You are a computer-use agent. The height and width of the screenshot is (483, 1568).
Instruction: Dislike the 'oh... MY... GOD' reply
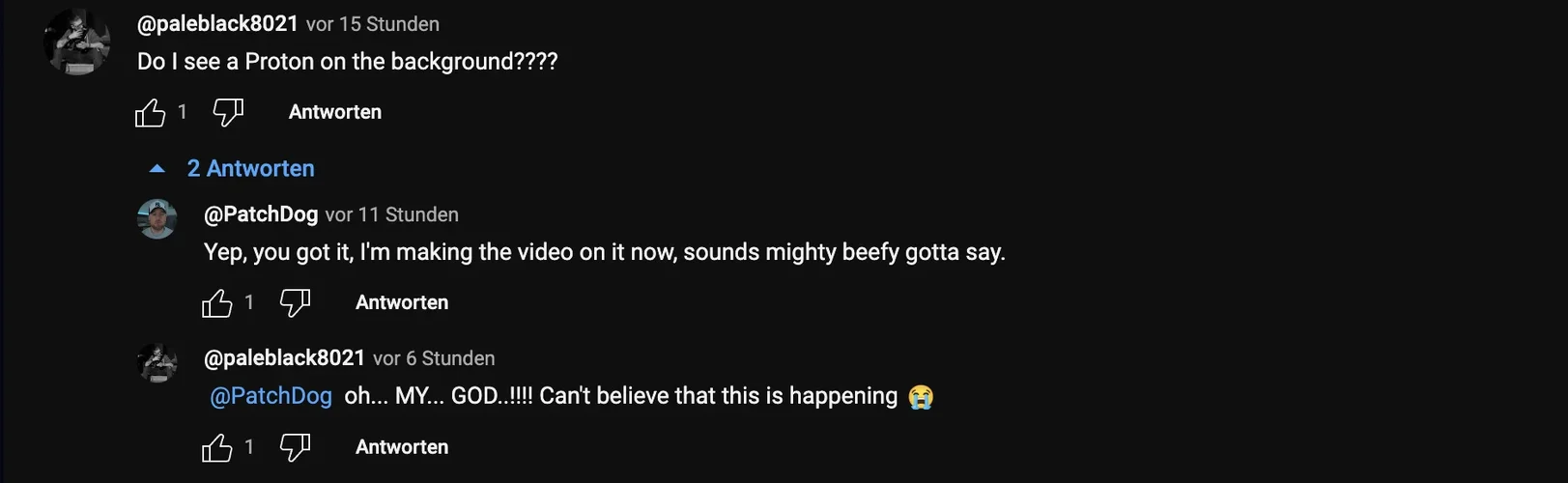295,448
